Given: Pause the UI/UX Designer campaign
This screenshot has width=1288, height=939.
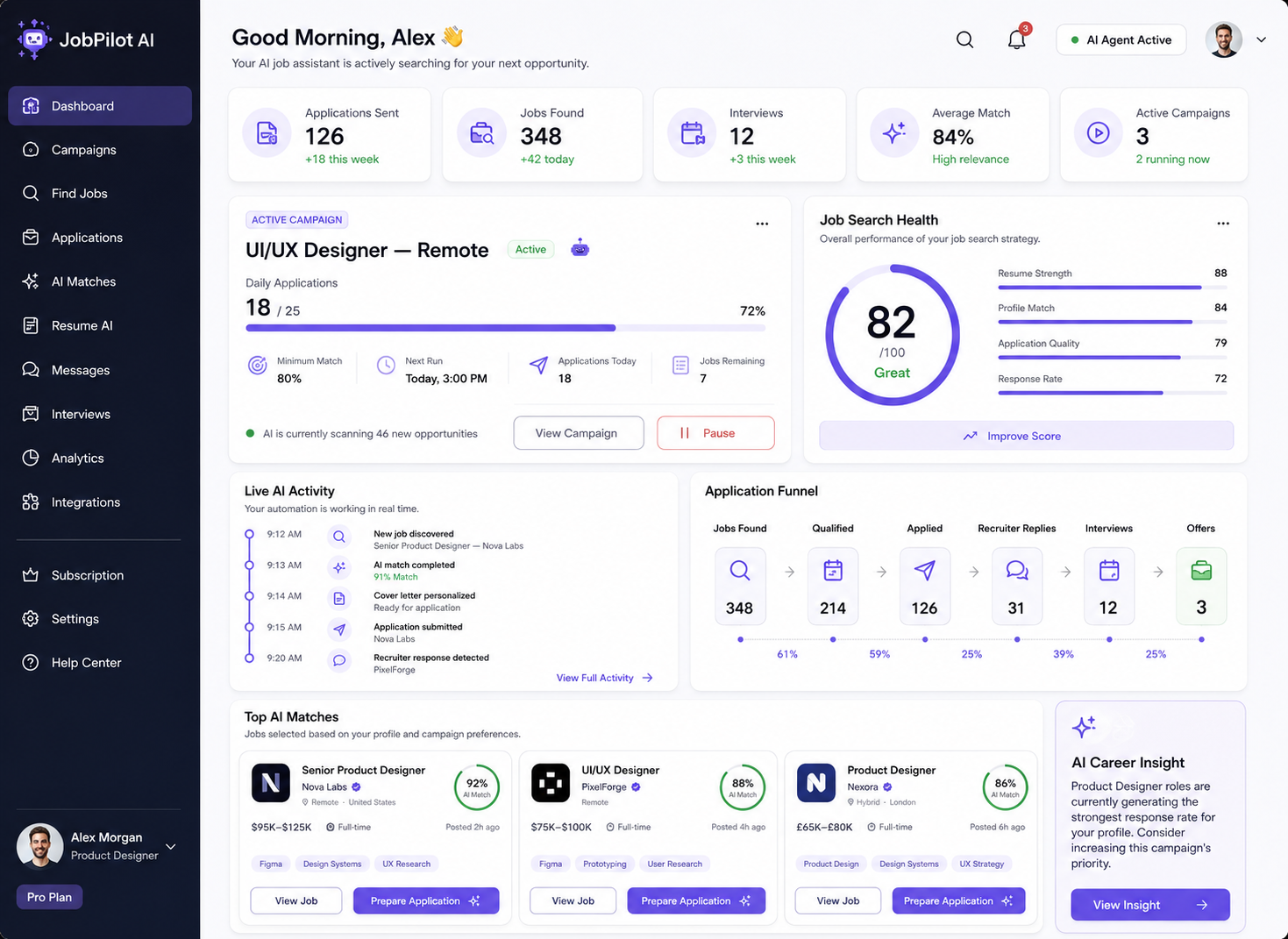Looking at the screenshot, I should pyautogui.click(x=715, y=433).
